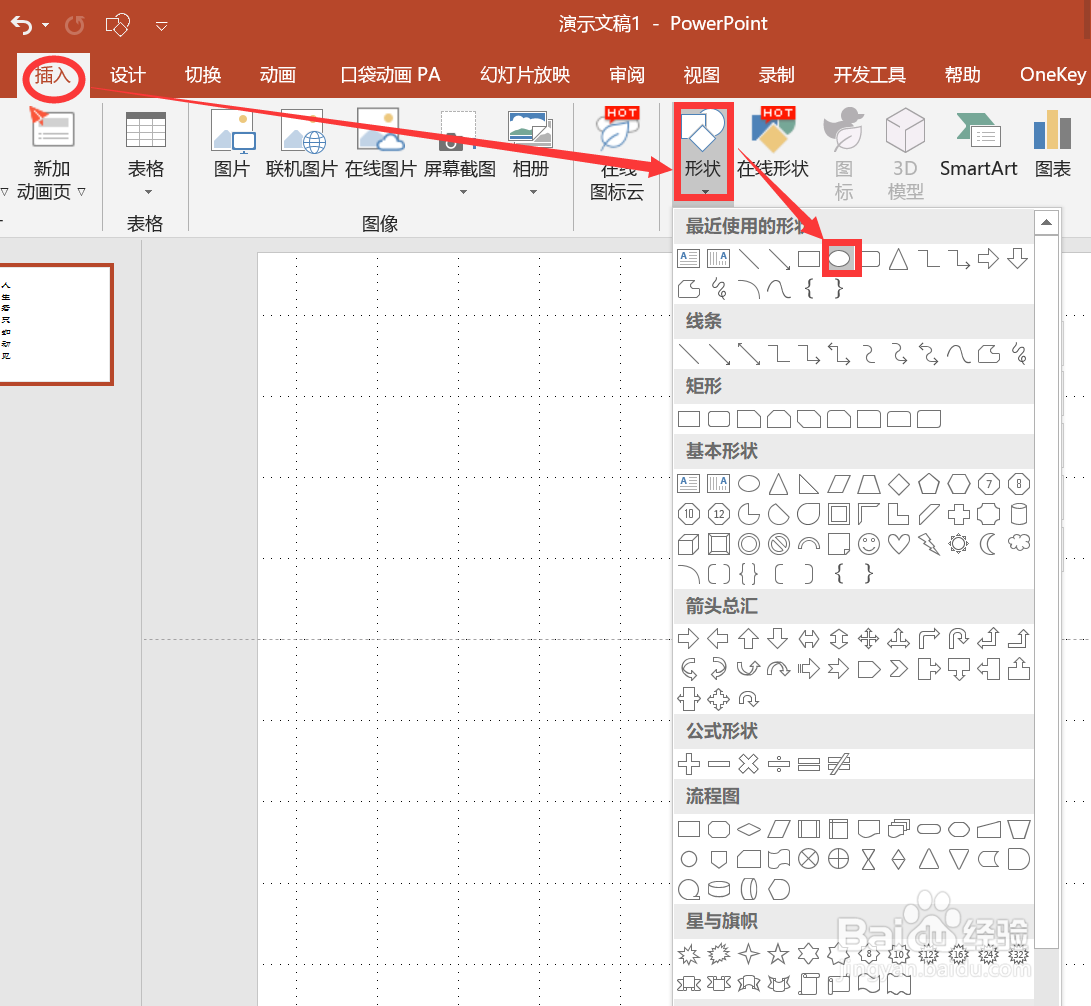Choose the rounded rectangle under 矩形
Screen dimensions: 1091x1006
(x=719, y=419)
